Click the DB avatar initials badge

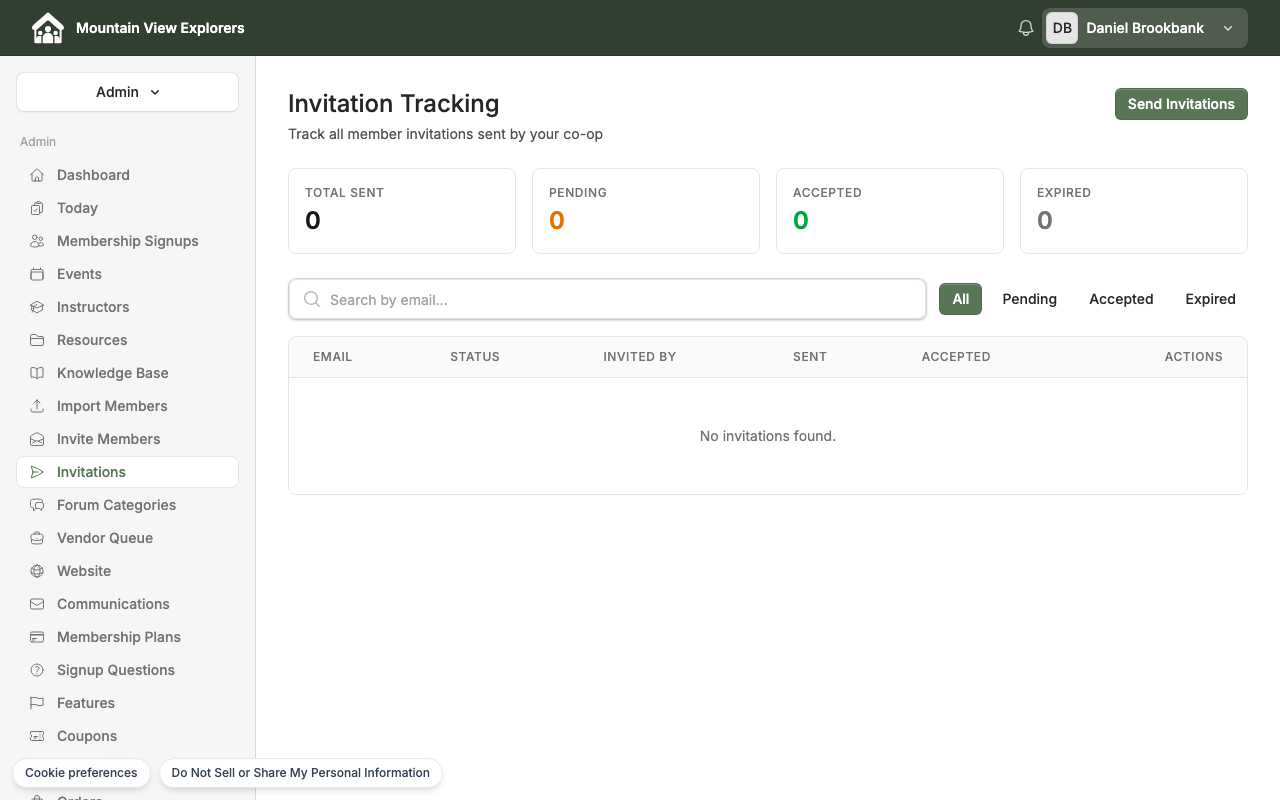click(1062, 28)
